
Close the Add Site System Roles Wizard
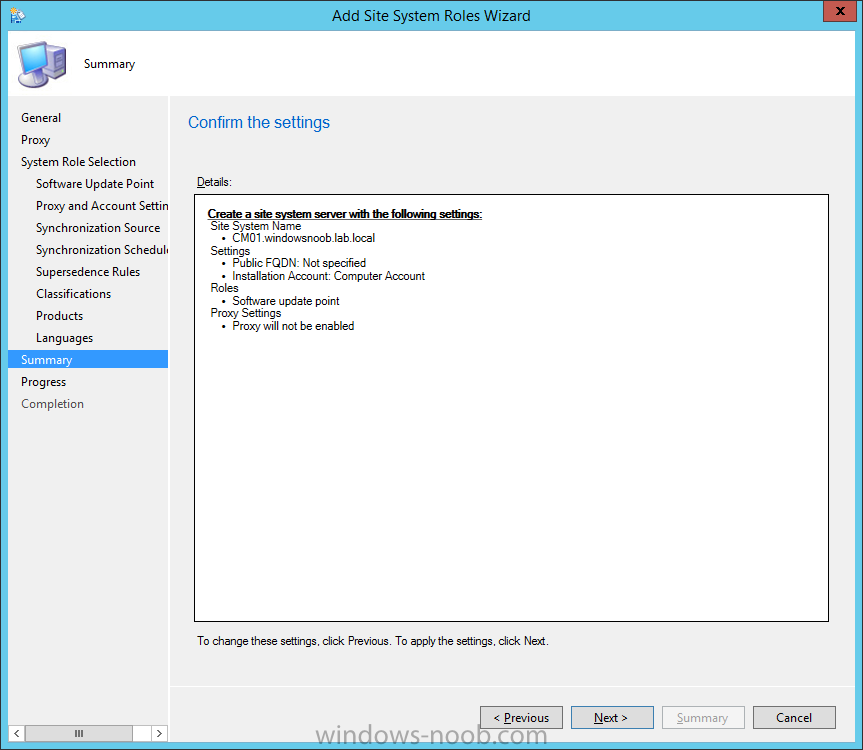click(840, 11)
